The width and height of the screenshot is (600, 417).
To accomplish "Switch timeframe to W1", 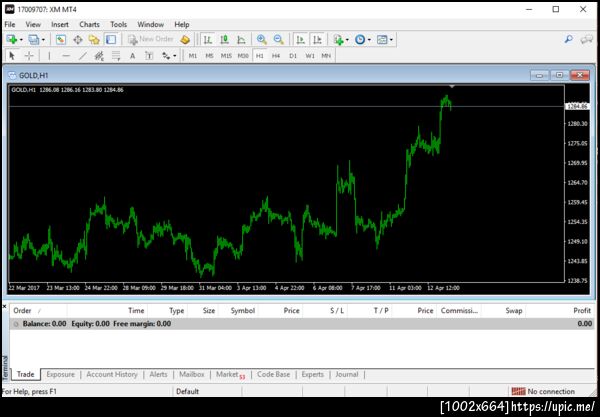I will click(310, 56).
